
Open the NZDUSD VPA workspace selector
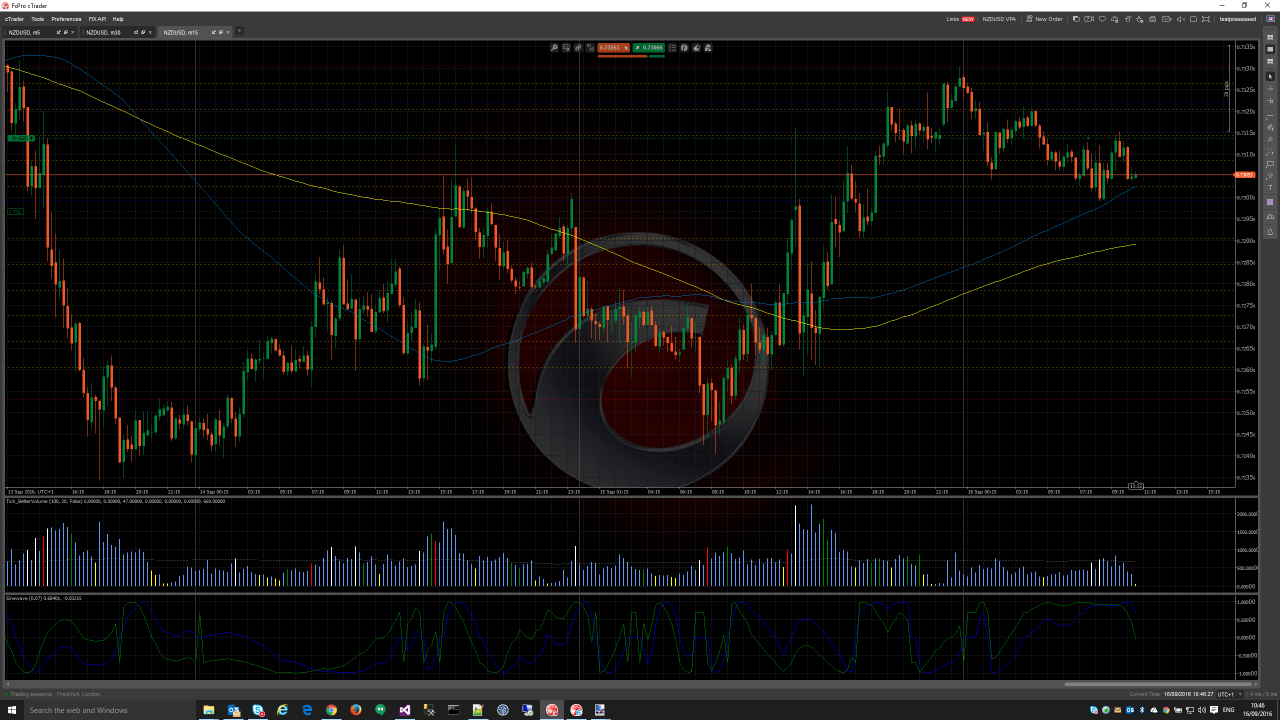click(999, 19)
